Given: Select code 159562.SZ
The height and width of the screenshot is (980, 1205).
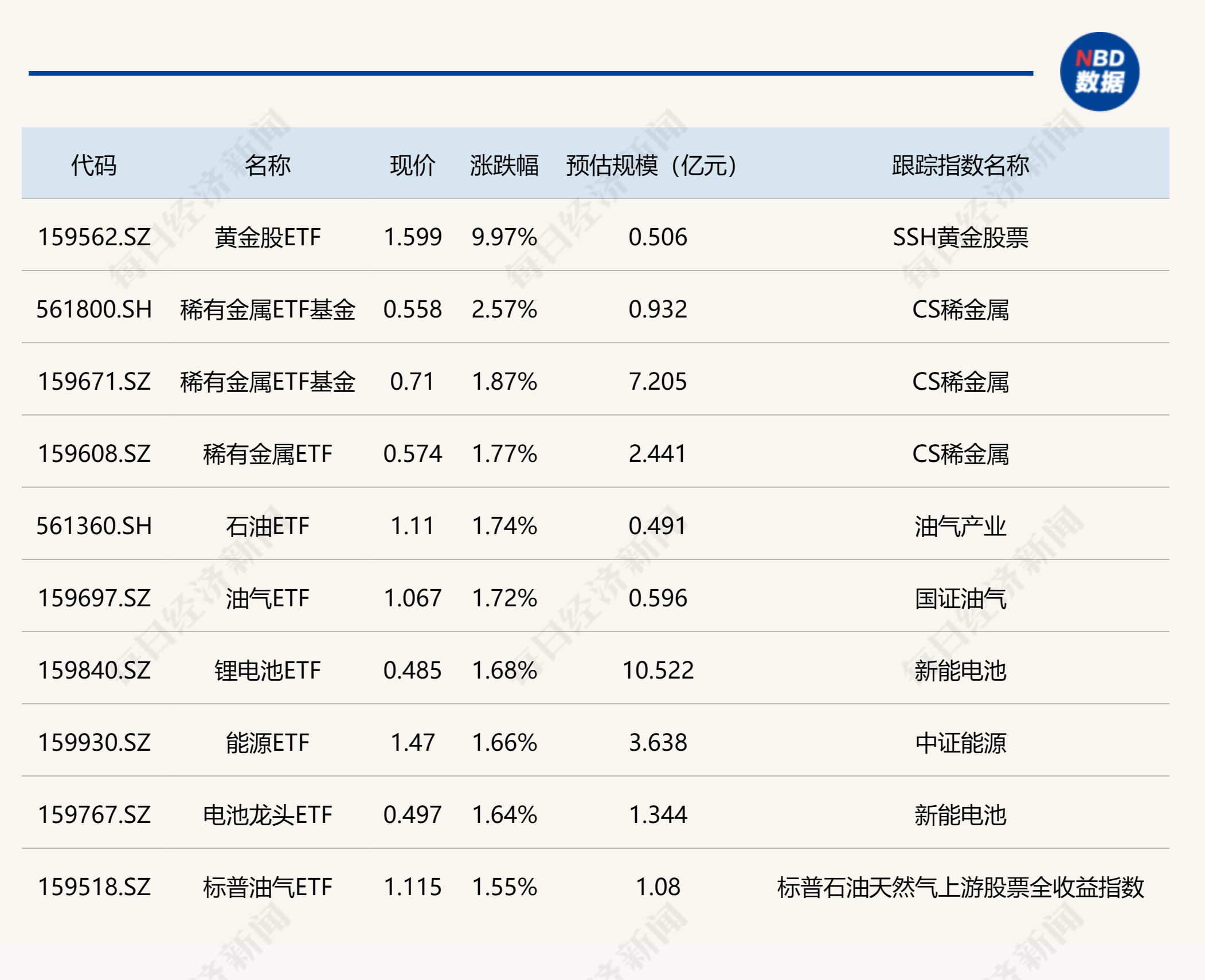Looking at the screenshot, I should 94,237.
